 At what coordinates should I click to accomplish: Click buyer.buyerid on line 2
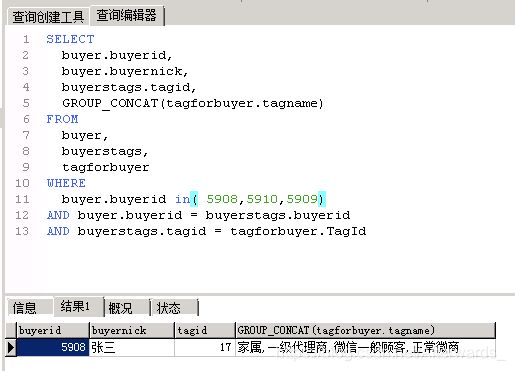click(114, 55)
